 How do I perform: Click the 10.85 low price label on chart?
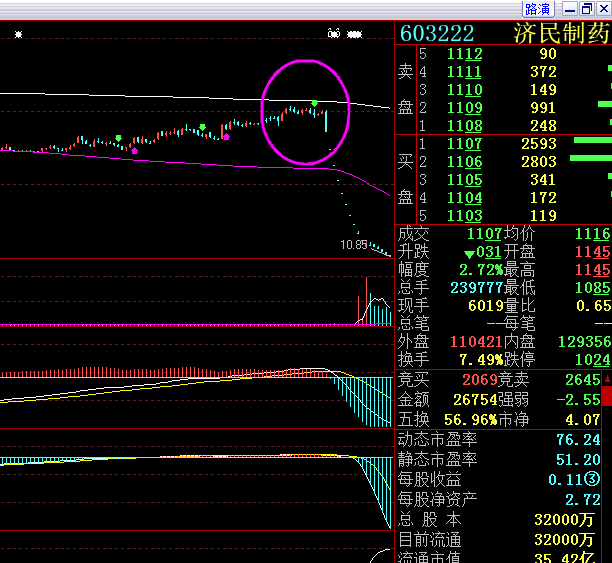[354, 245]
